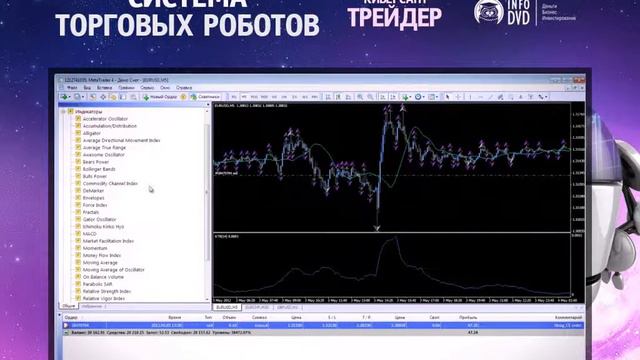Screen dimensions: 640x360
Task: Switch chart to M5 timeframe
Action: pos(244,97)
